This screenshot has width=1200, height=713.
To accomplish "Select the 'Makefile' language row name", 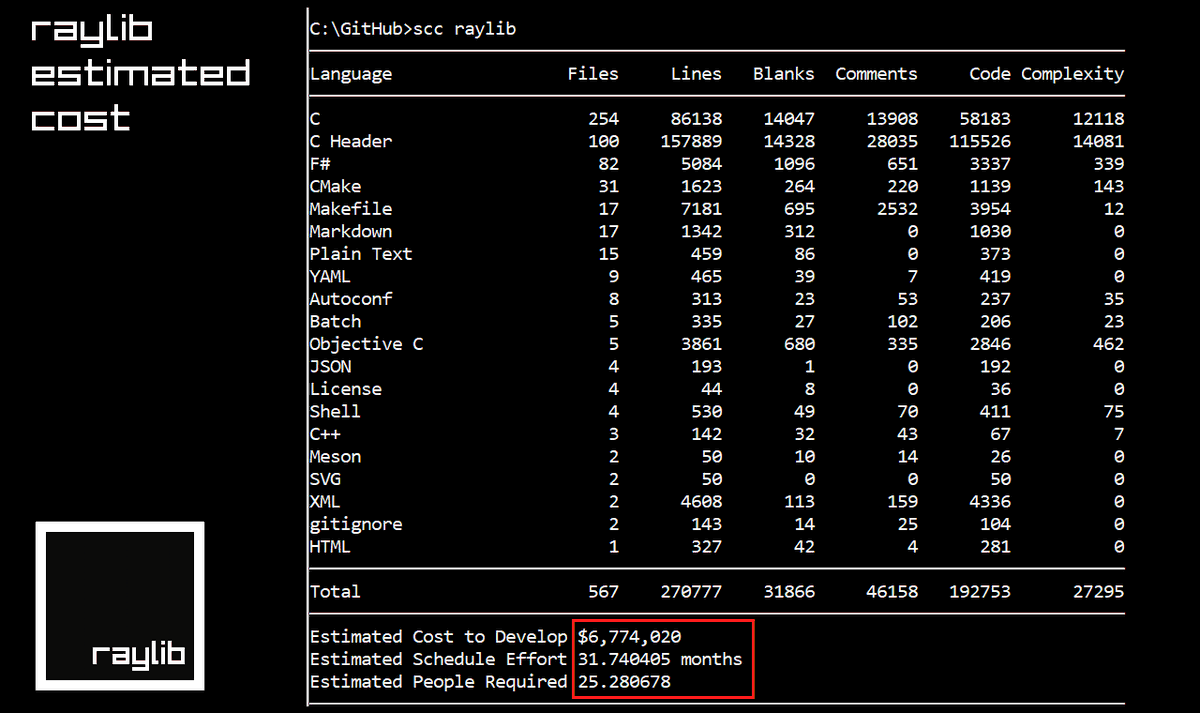I will click(x=351, y=209).
